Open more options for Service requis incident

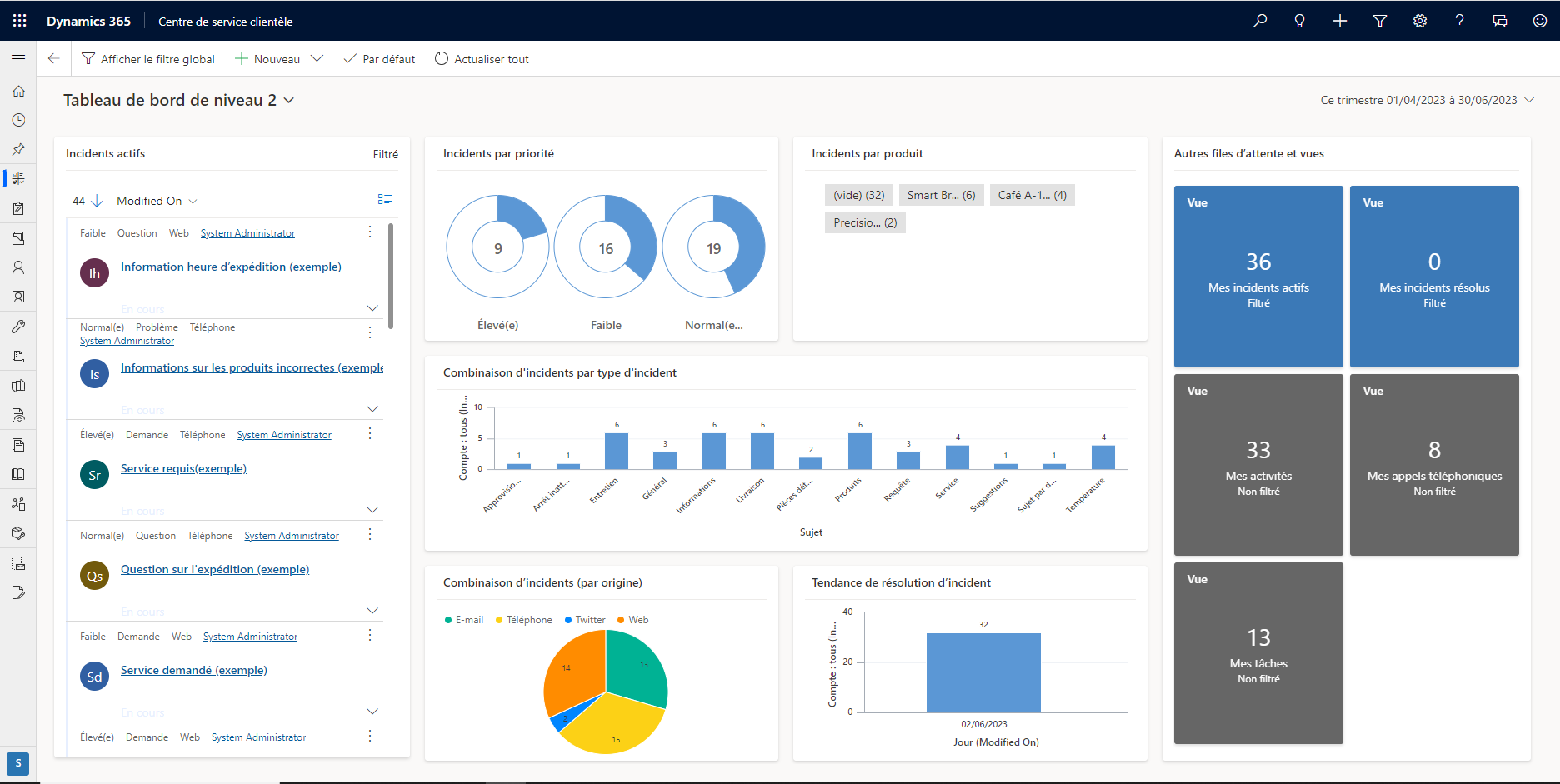370,433
